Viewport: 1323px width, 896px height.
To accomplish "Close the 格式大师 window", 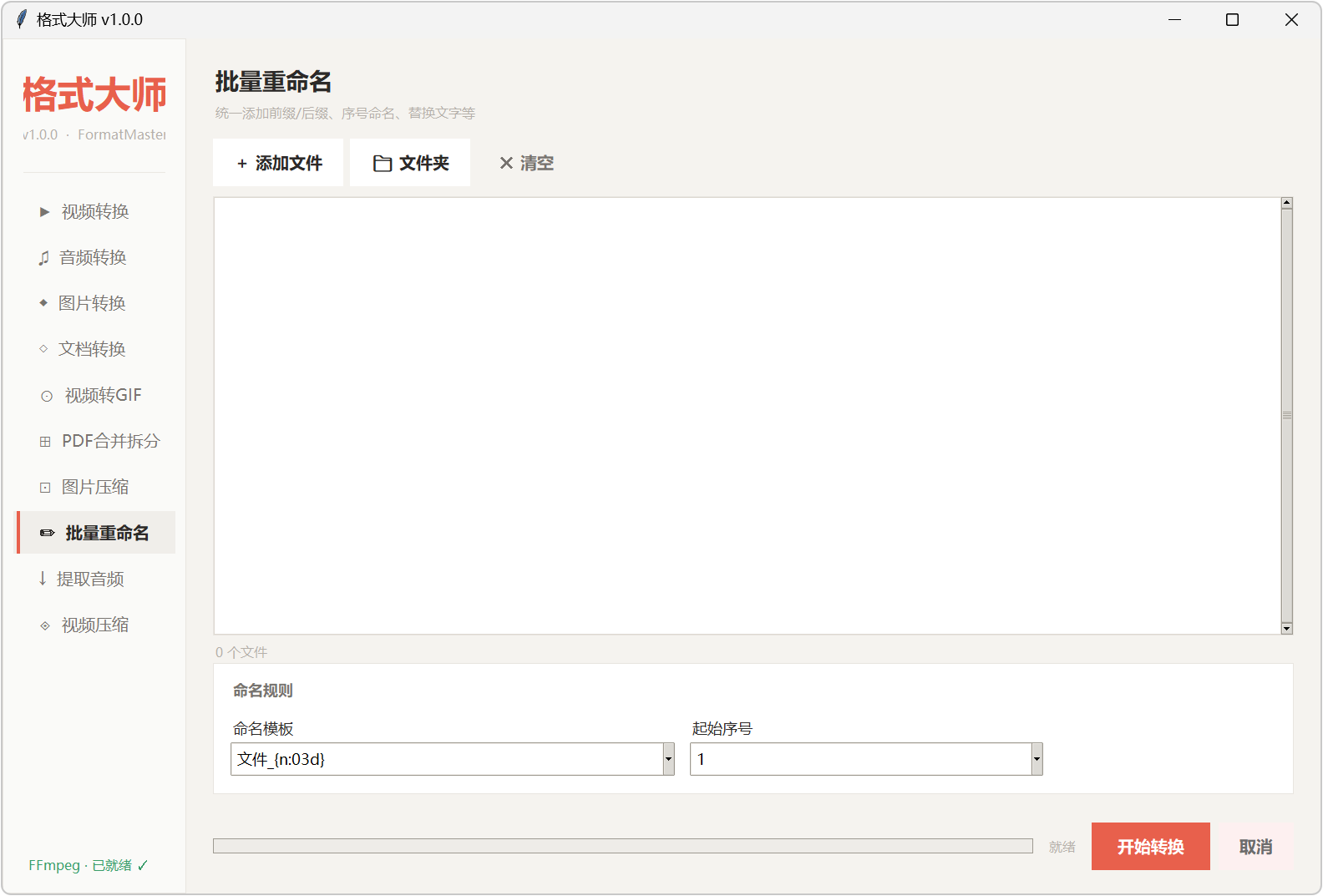I will (x=1291, y=19).
